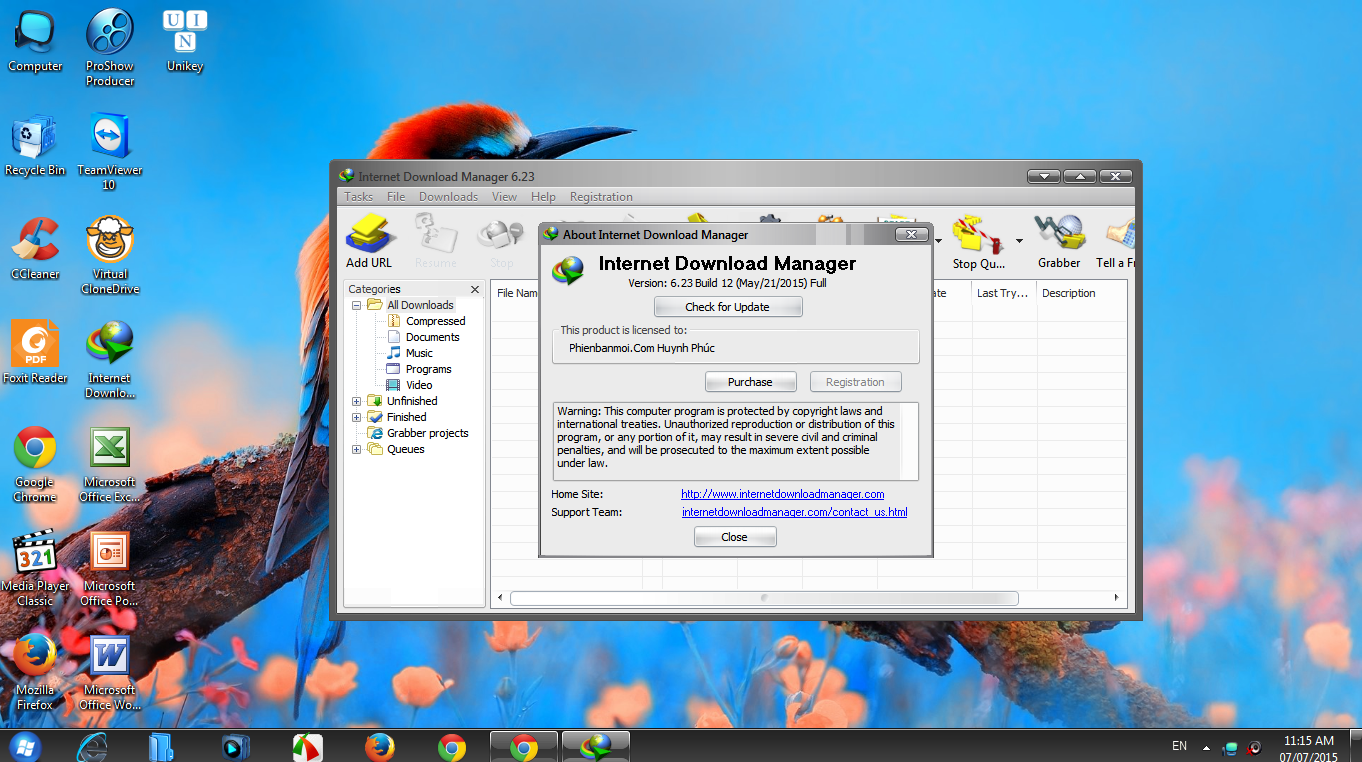The width and height of the screenshot is (1362, 762).
Task: Open Virtual CloneDrive desktop icon
Action: point(110,256)
